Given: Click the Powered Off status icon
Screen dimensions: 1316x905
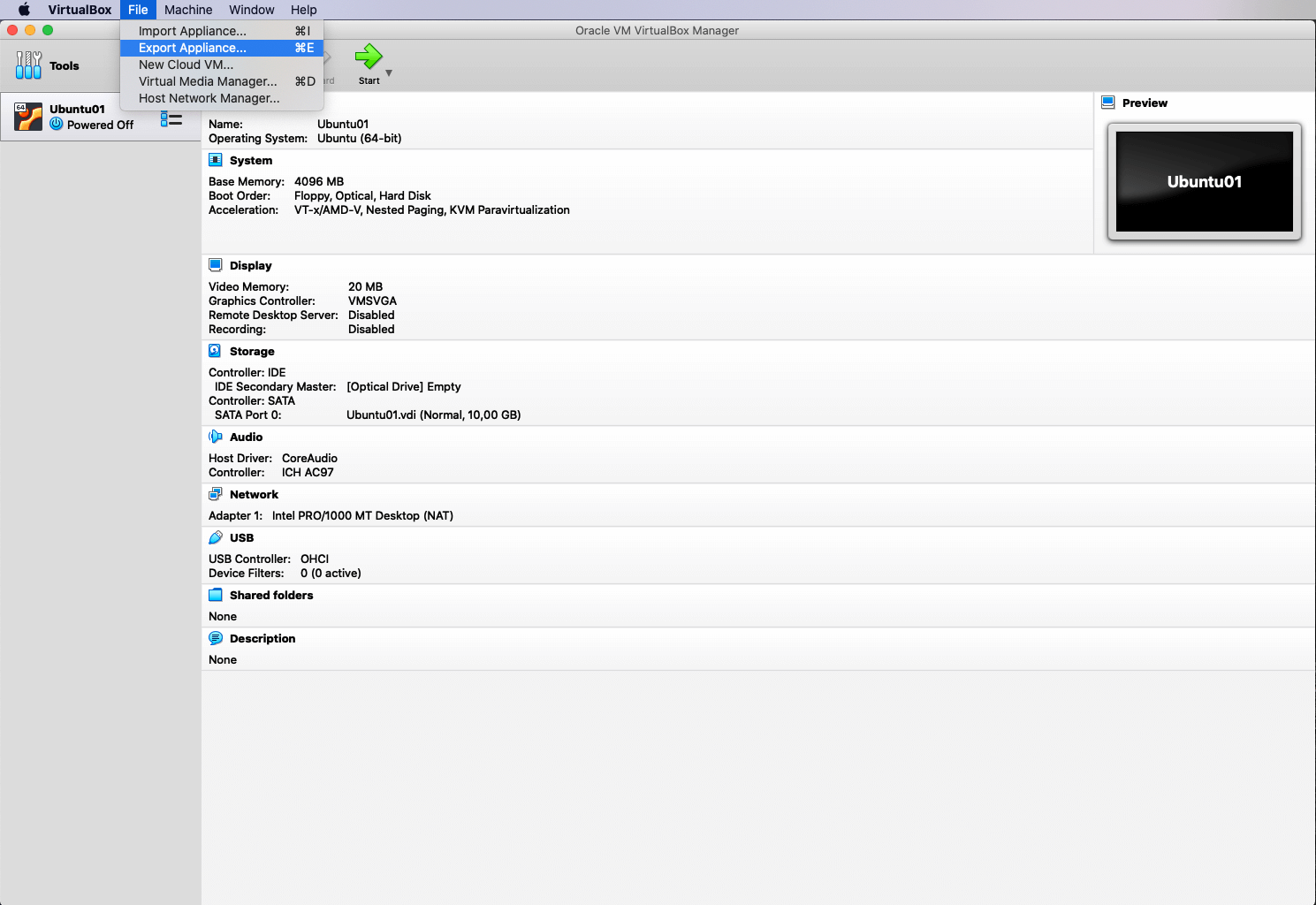Looking at the screenshot, I should (57, 125).
